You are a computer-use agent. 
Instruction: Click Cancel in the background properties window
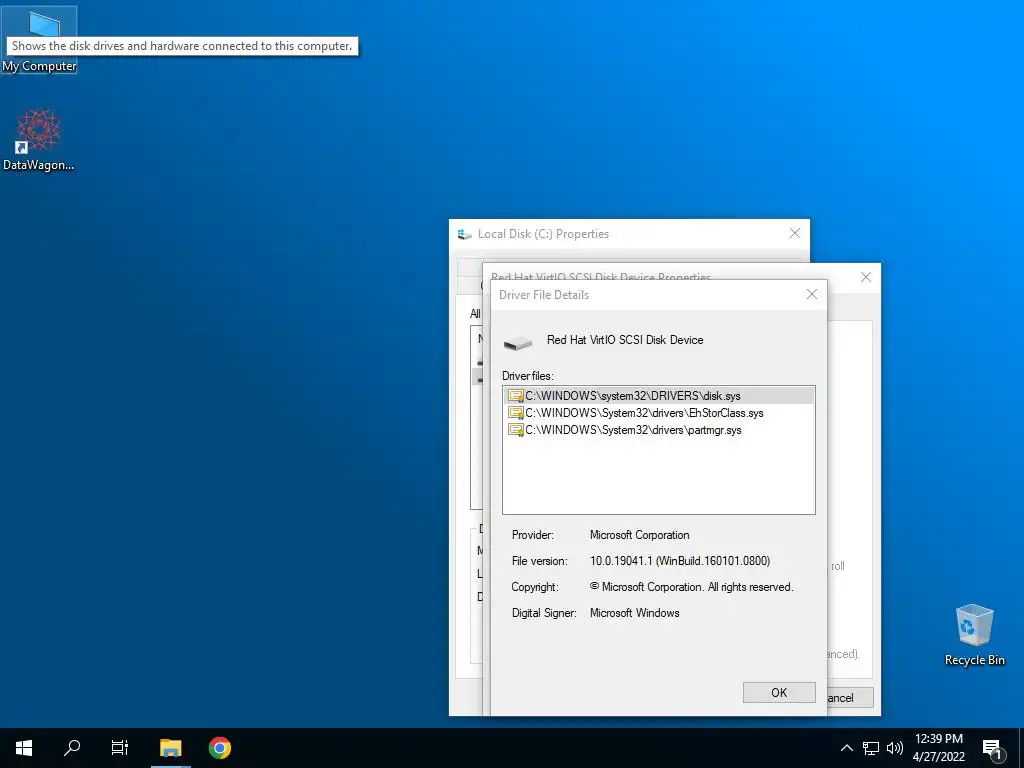point(849,697)
